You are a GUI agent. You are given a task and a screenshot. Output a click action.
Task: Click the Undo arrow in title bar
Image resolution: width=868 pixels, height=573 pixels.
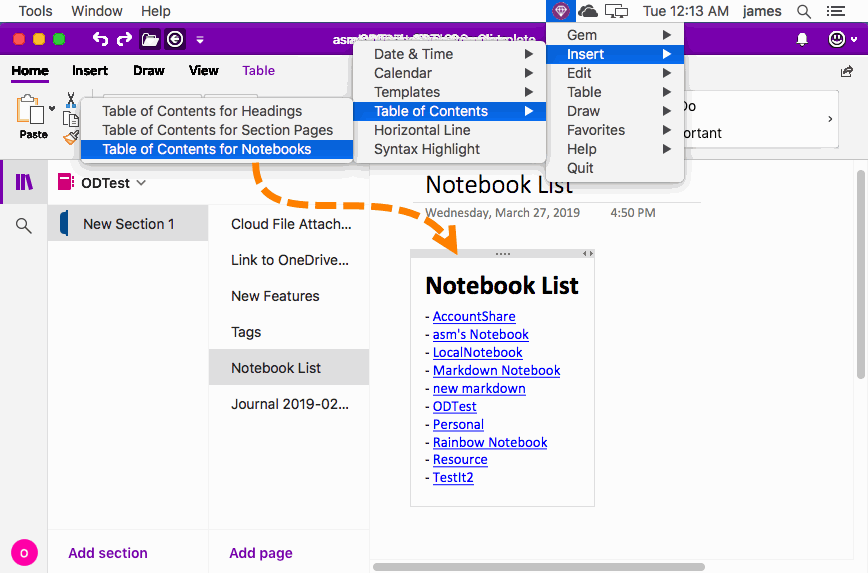100,39
